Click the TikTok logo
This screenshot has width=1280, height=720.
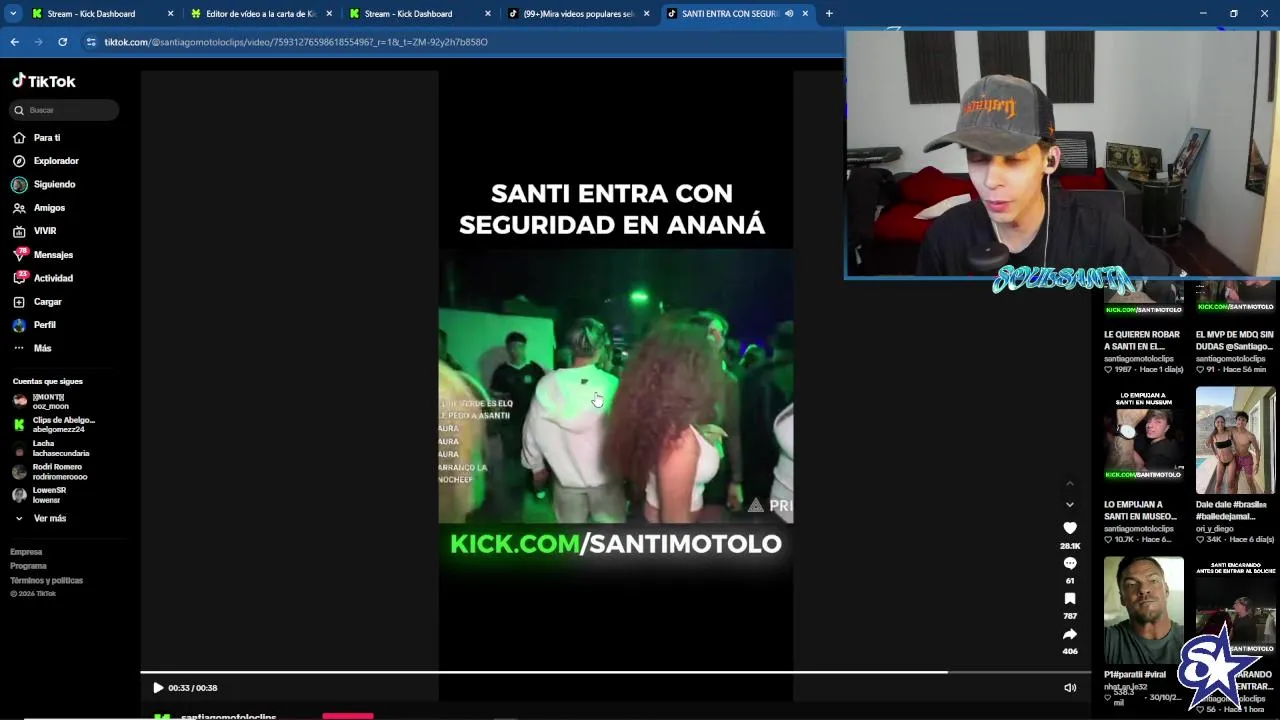44,81
